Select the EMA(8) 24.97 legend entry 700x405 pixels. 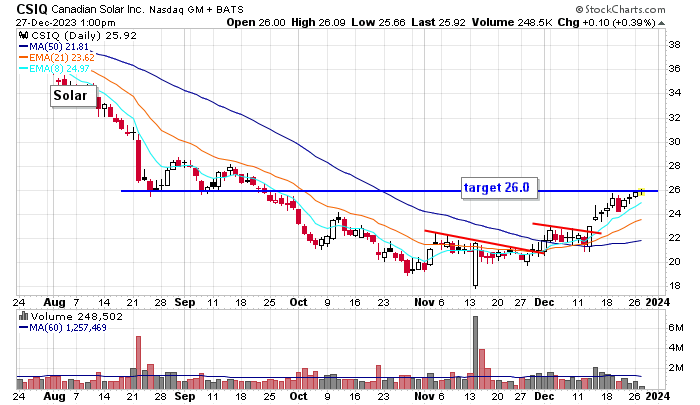54,69
